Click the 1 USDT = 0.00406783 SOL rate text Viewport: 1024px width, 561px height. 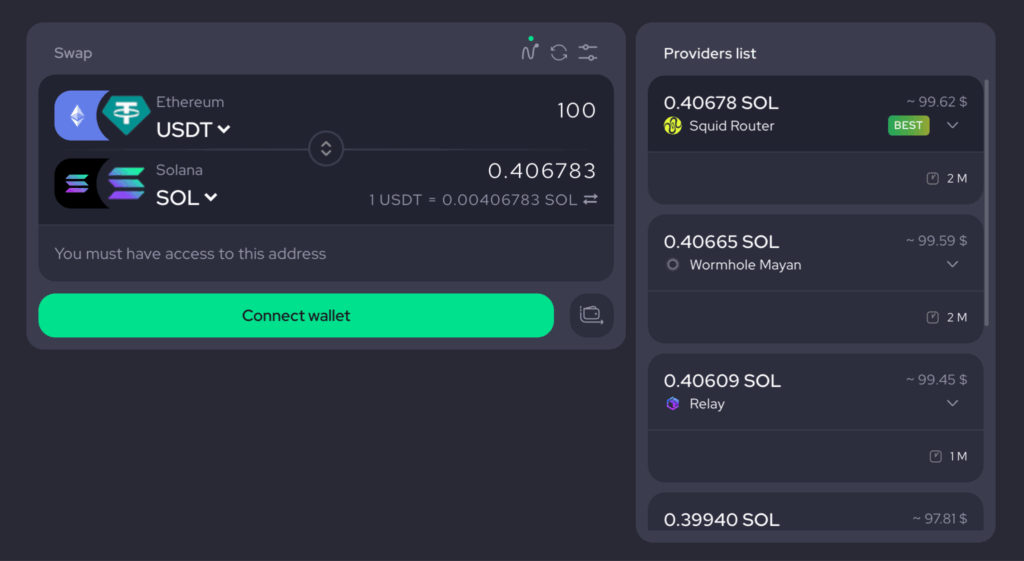click(473, 200)
